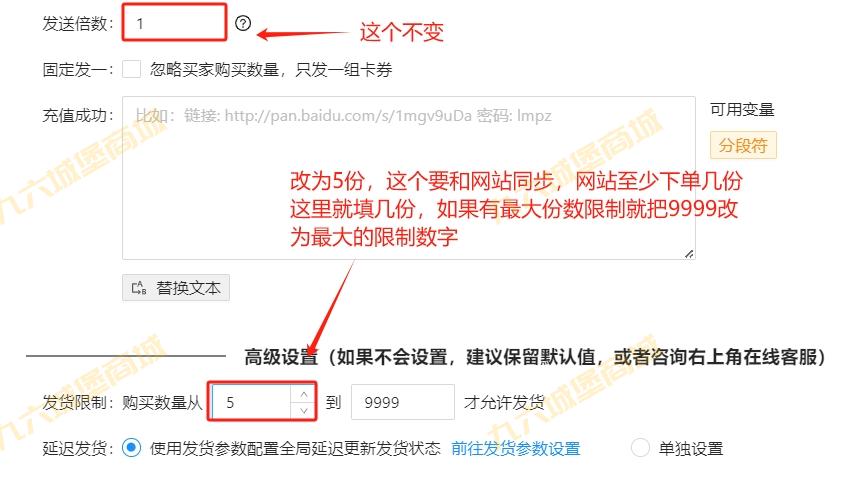Viewport: 842px width, 496px height.
Task: Click the 可用变量 label
Action: (x=742, y=110)
